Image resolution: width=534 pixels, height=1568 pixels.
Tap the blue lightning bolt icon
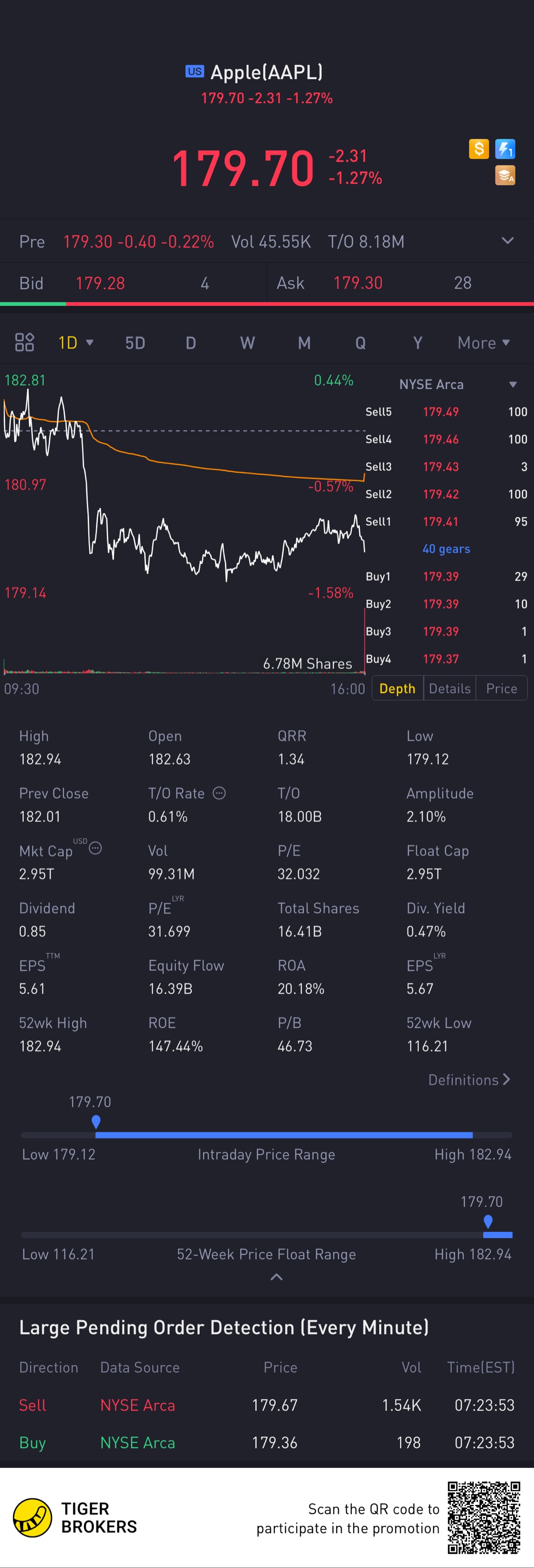(x=505, y=149)
